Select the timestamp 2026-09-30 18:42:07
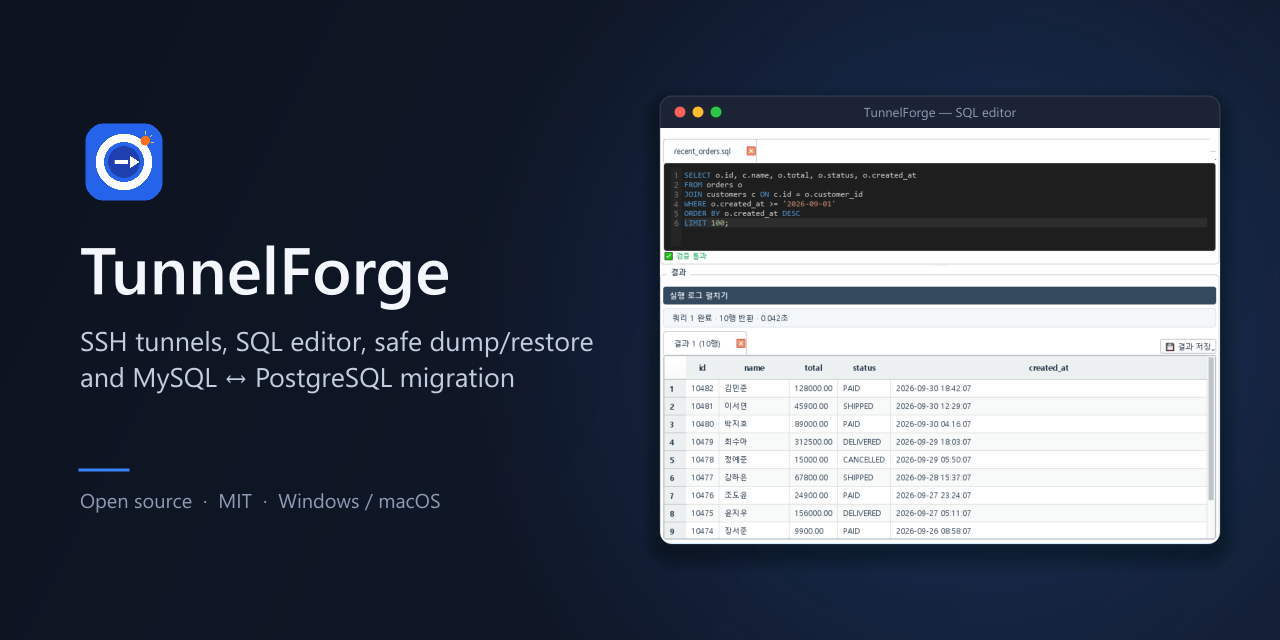 tap(1048, 388)
